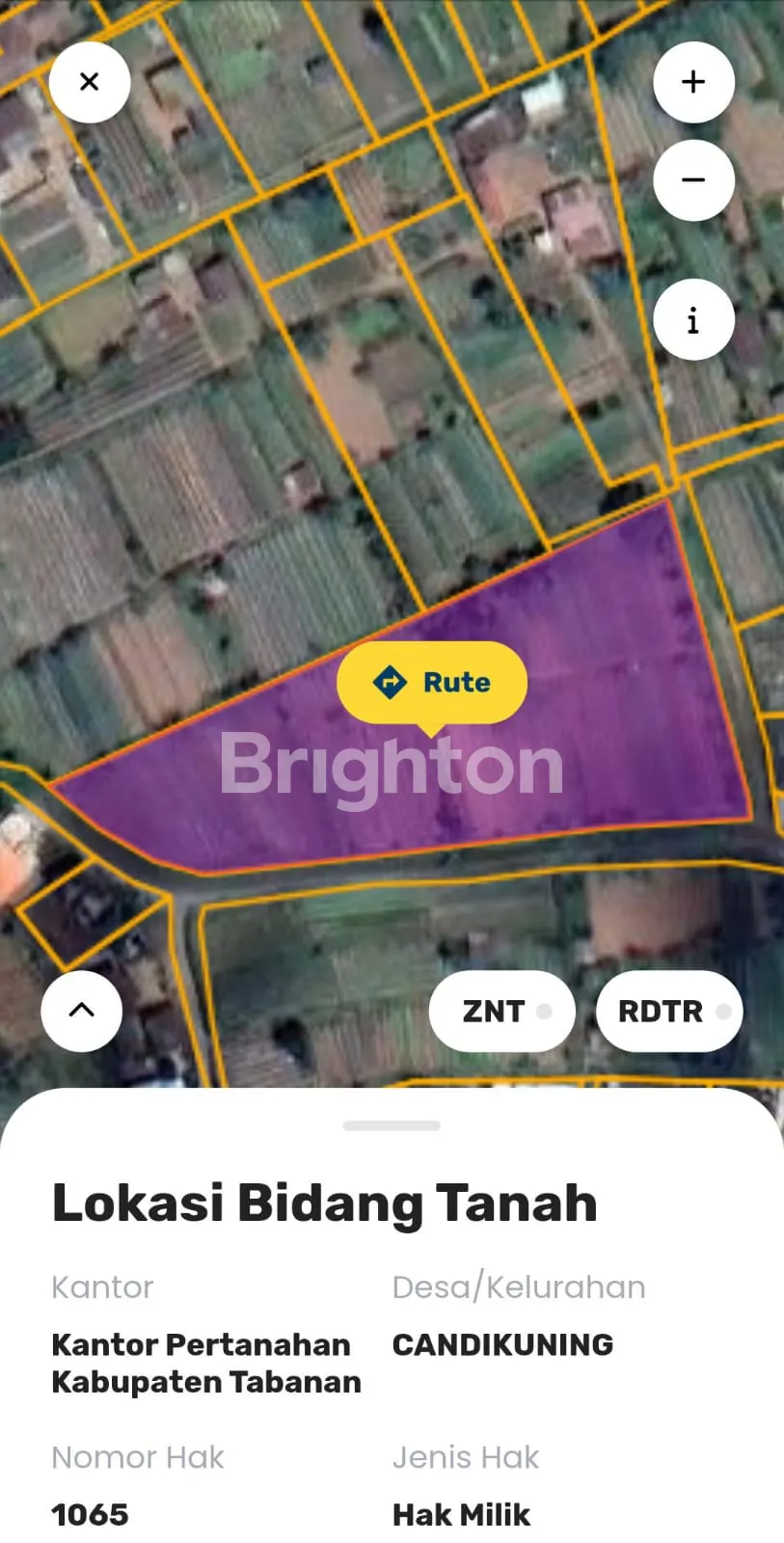784x1543 pixels.
Task: Zoom in using the plus button
Action: coord(693,82)
